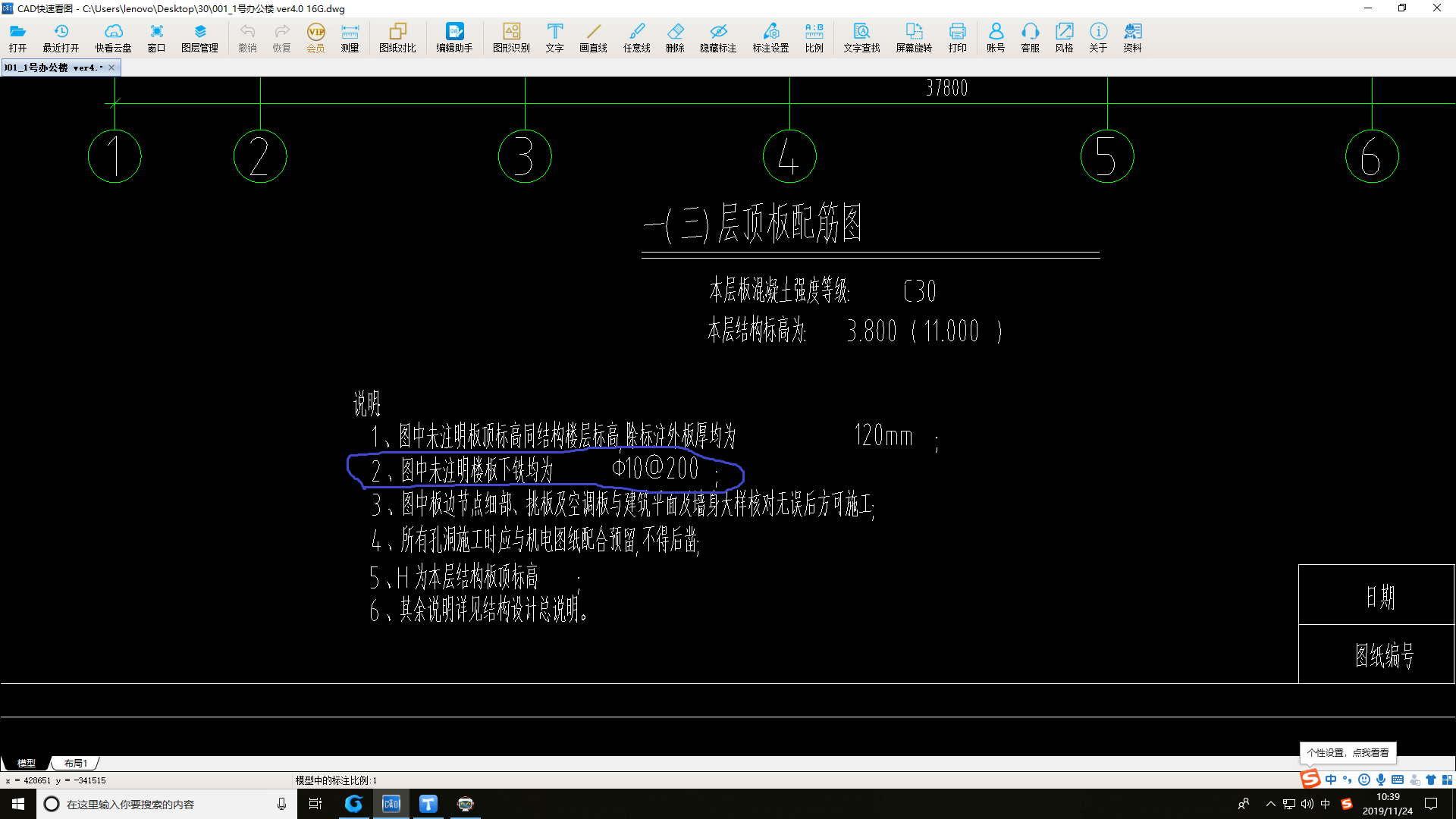The image size is (1456, 819).
Task: Click the tray clock showing 10:39
Action: click(1388, 804)
